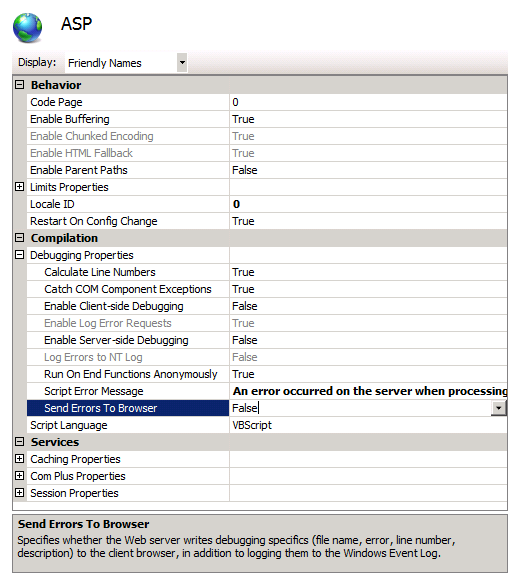Click the Display label
This screenshot has height=585, width=520.
37,62
